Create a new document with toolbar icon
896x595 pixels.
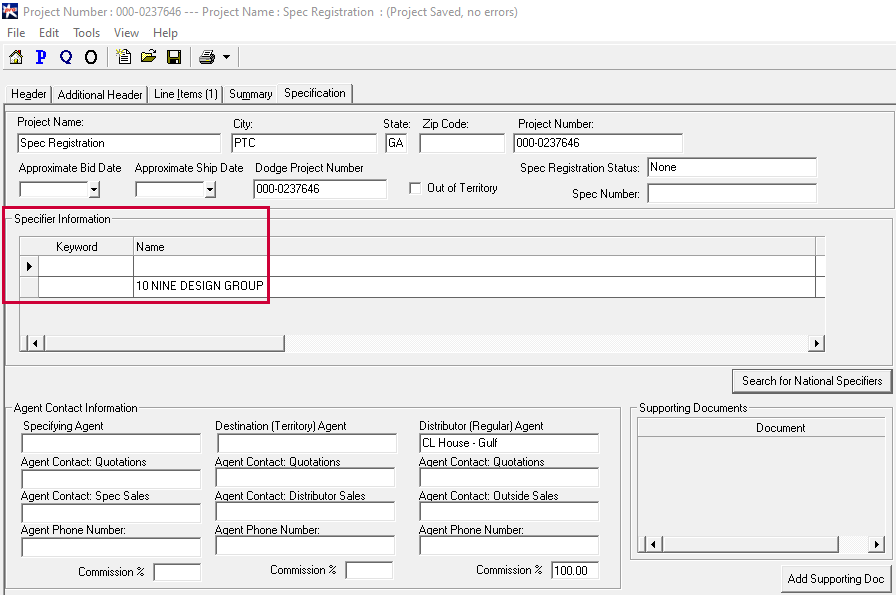[124, 57]
